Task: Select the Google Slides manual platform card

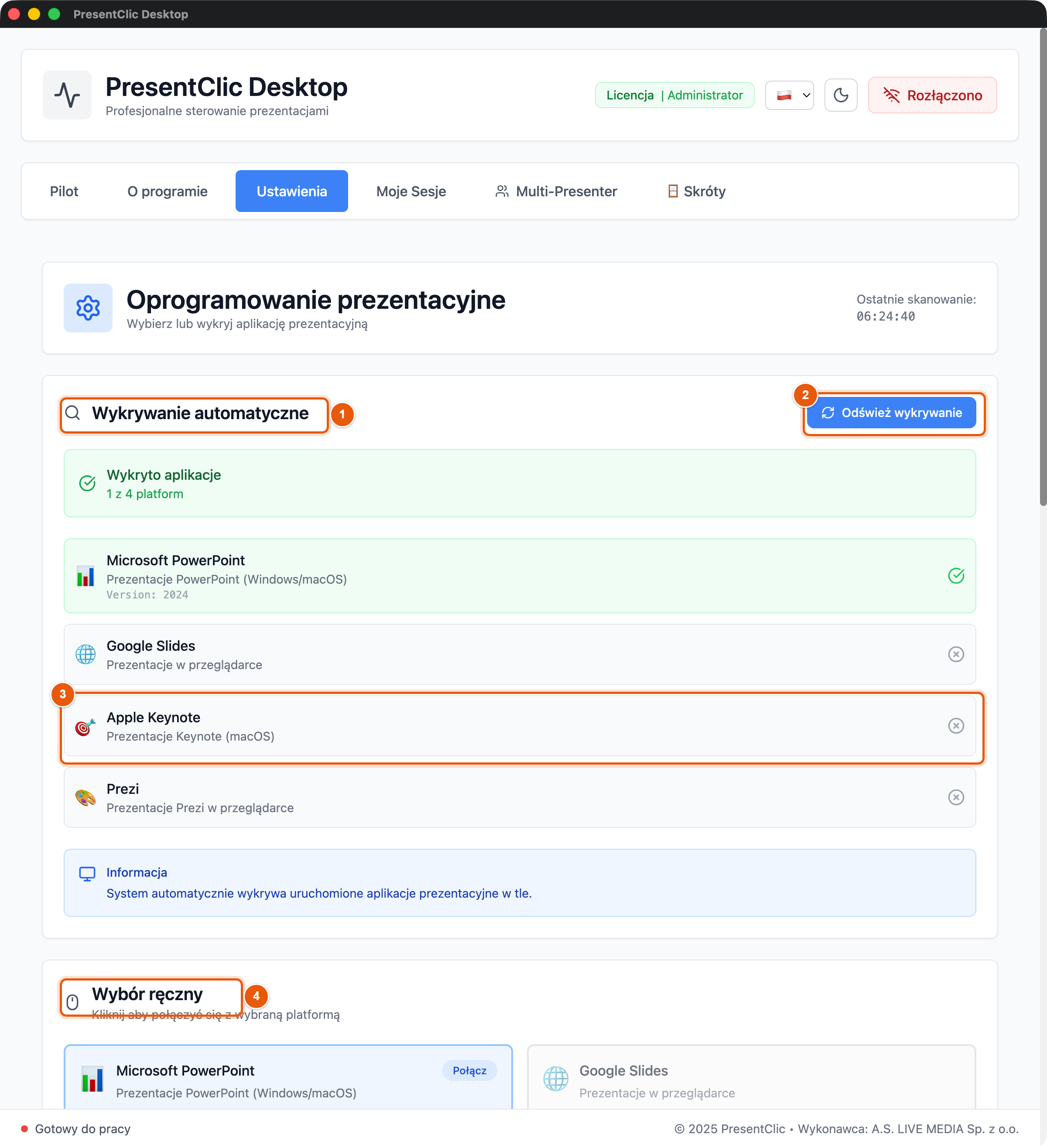Action: pos(751,1077)
